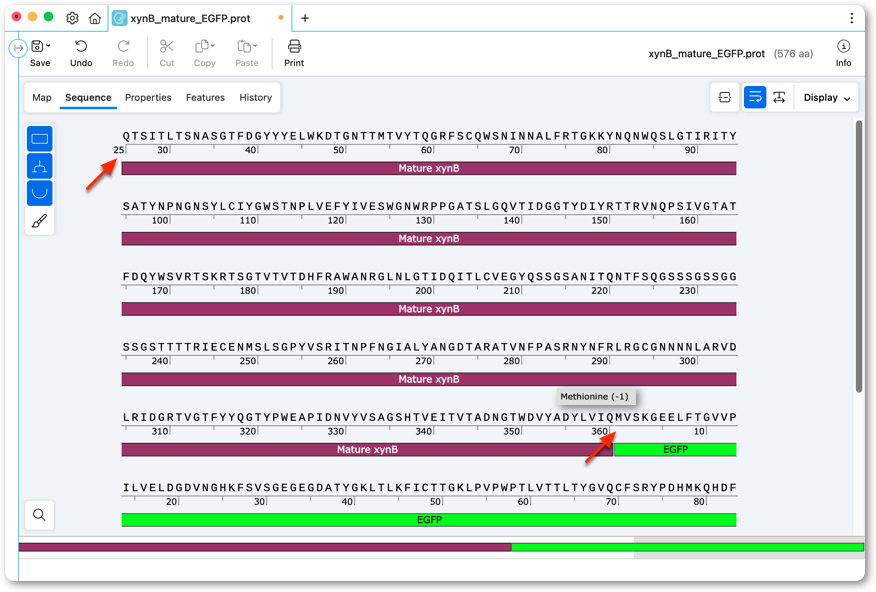The image size is (876, 592).
Task: Undo the last edit
Action: pos(81,54)
